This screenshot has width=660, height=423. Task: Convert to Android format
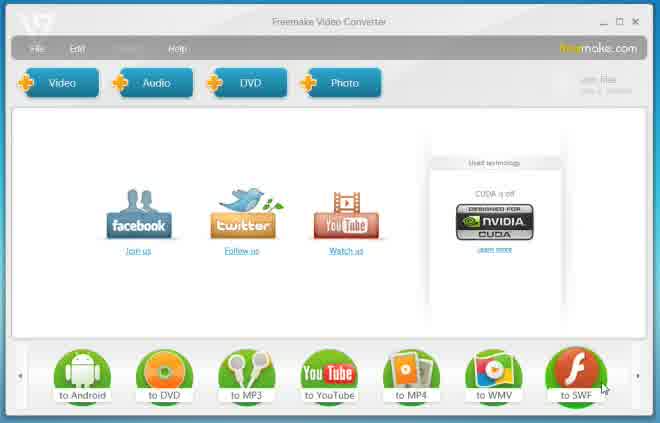point(82,377)
